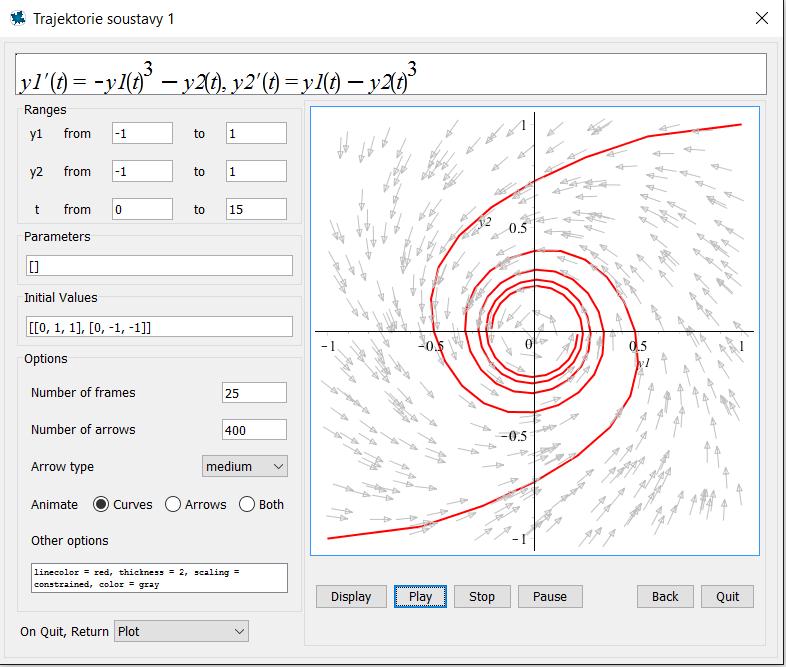Click the Initial Values input field
Image resolution: width=786 pixels, height=667 pixels.
pos(159,327)
